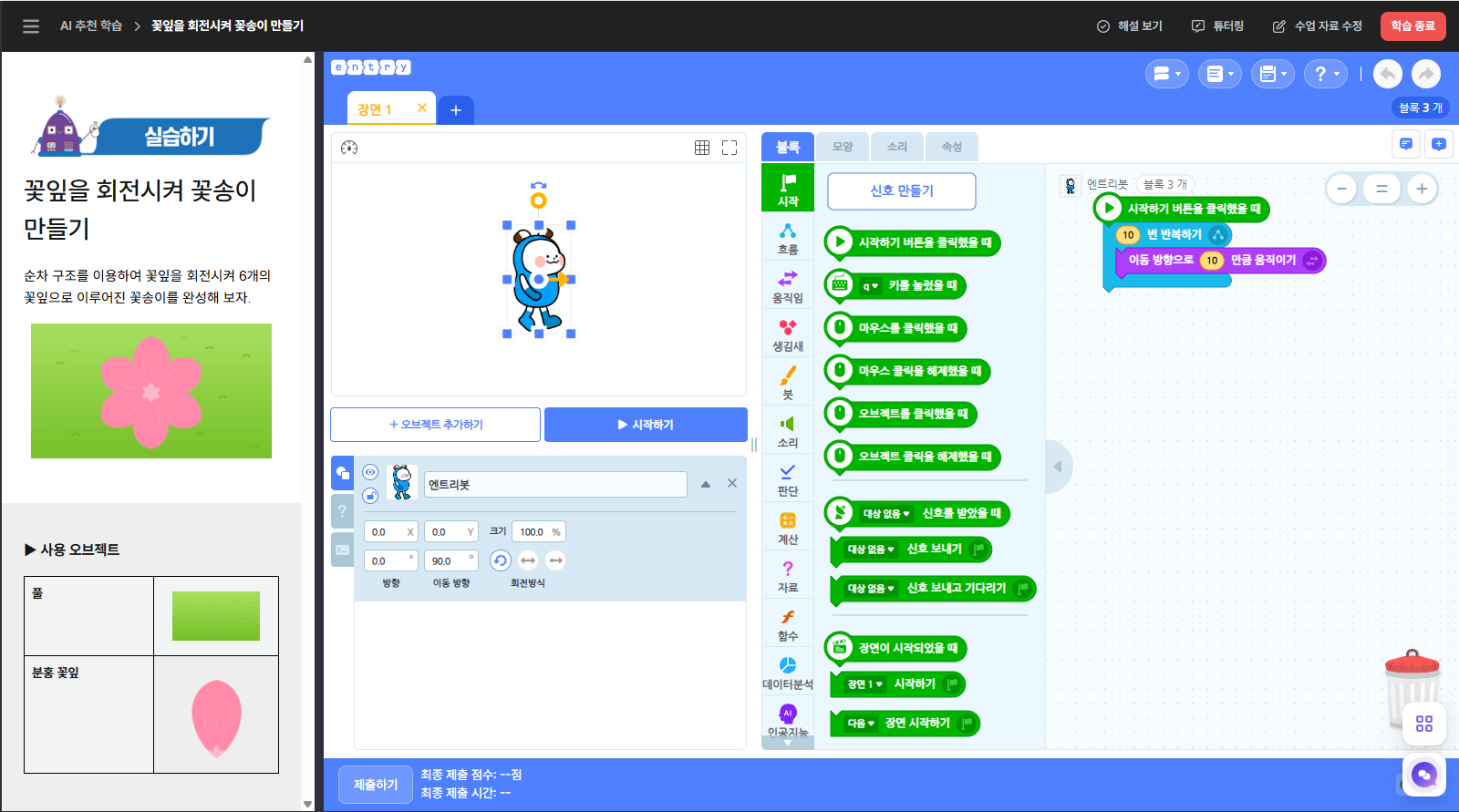The width and height of the screenshot is (1459, 812).
Task: Open 다음 dropdown in 장면 시작하기 block
Action: point(861,724)
